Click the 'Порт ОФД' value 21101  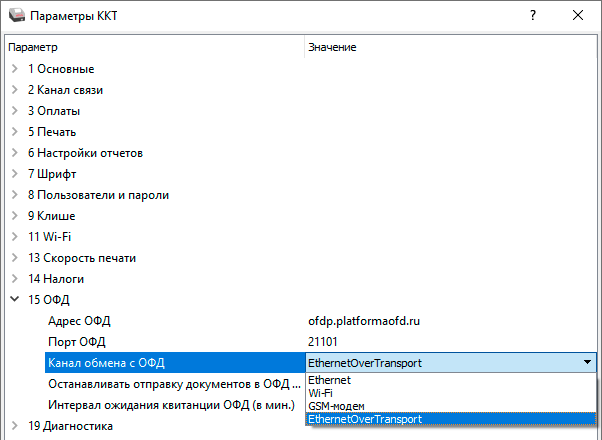coord(324,342)
